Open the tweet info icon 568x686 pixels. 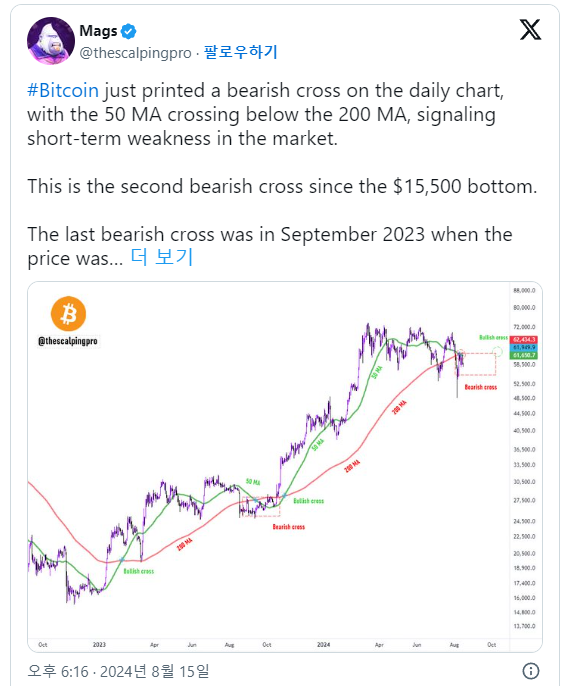point(530,671)
